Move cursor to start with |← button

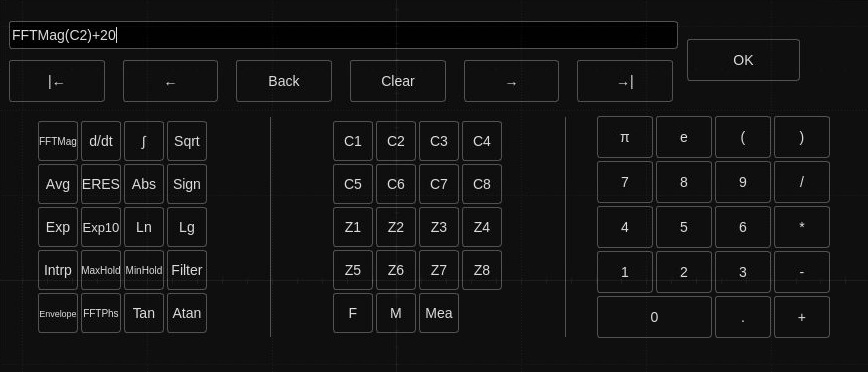tap(57, 81)
